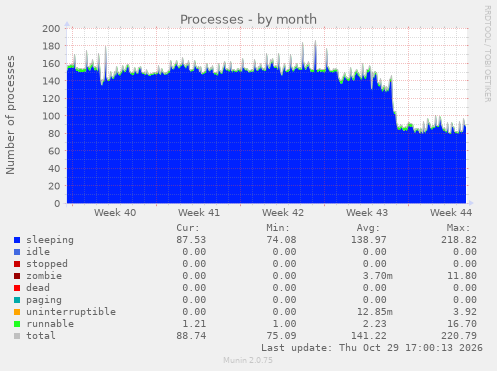Screen dimensions: 497x371
Task: Click sleeping minimum value 74.08
Action: (281, 240)
